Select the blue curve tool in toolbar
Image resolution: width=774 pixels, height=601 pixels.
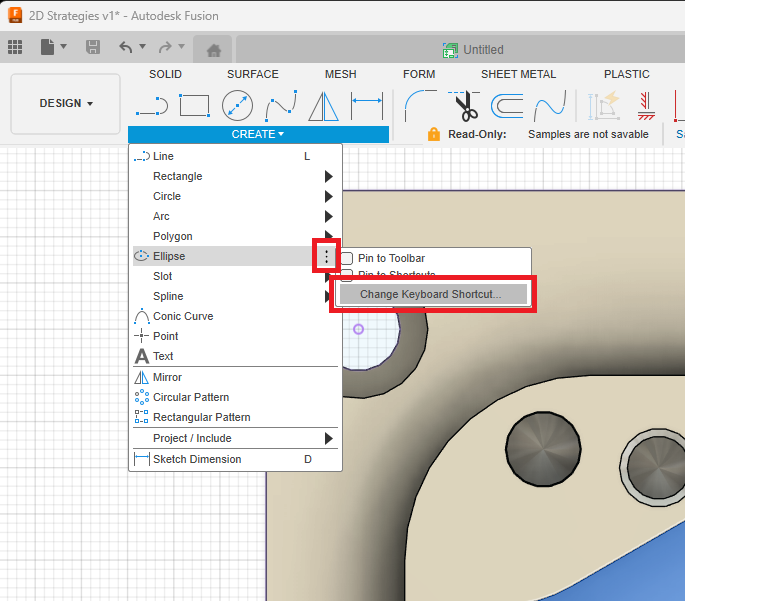click(550, 106)
